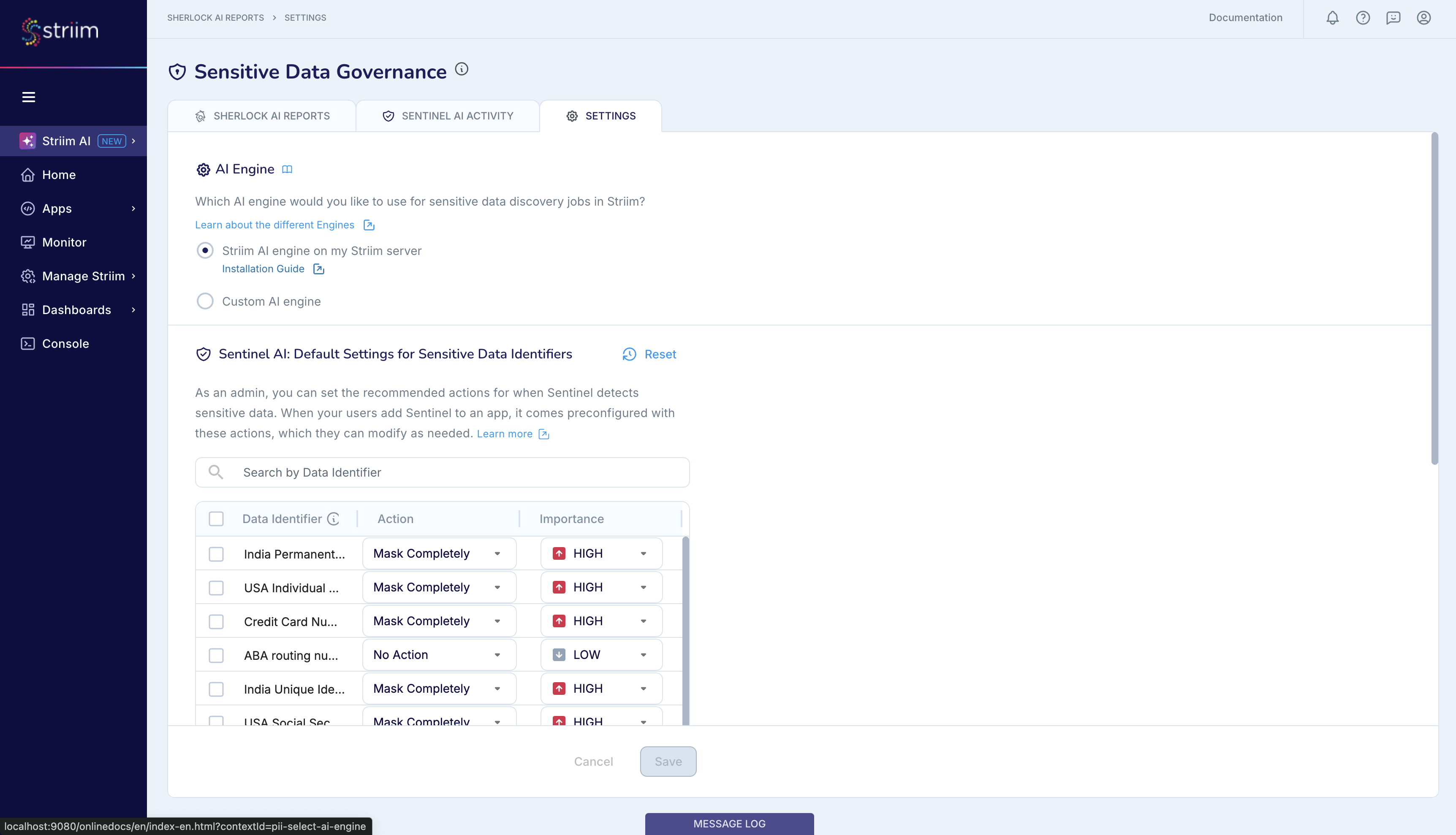
Task: Switch to the Sentinel AI Activity tab
Action: [x=448, y=115]
